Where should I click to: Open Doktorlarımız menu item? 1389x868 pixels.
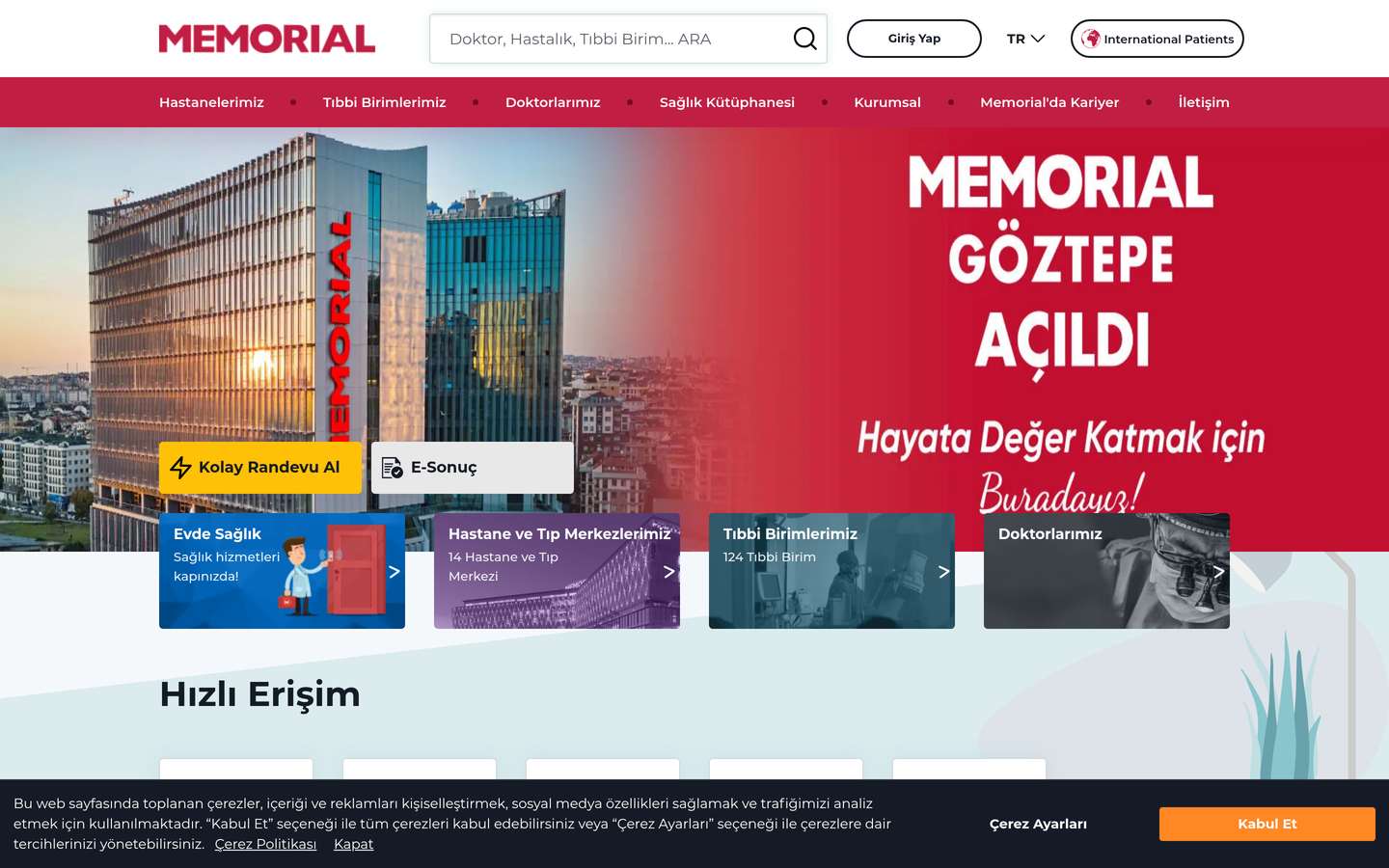(x=553, y=102)
